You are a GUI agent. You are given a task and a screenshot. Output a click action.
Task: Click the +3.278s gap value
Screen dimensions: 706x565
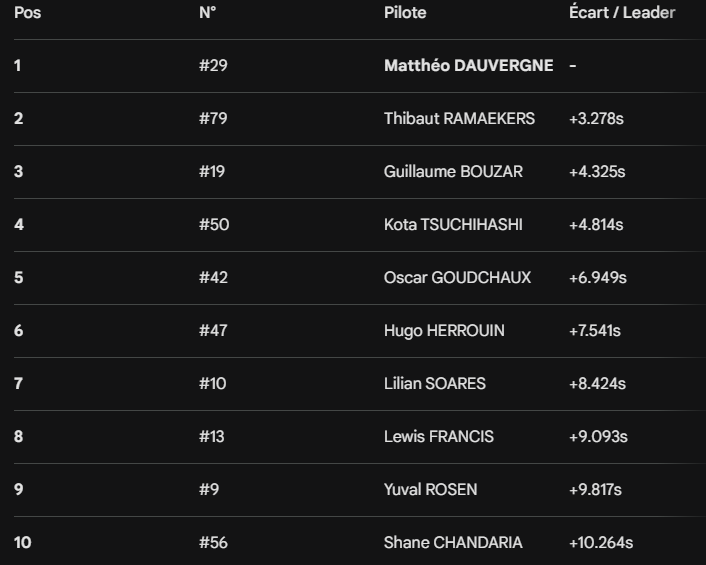click(x=596, y=119)
